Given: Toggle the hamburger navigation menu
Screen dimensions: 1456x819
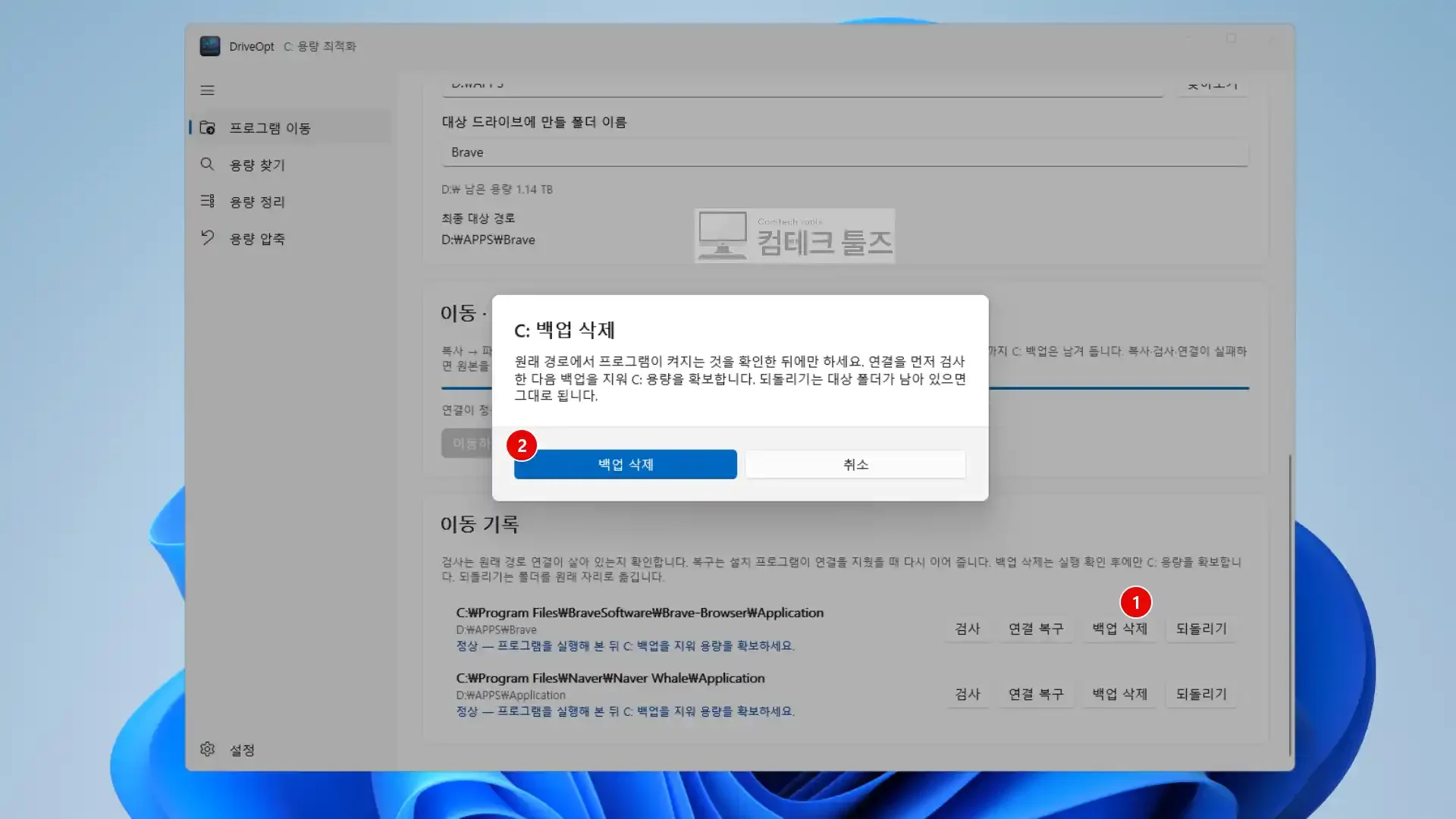Looking at the screenshot, I should click(207, 90).
